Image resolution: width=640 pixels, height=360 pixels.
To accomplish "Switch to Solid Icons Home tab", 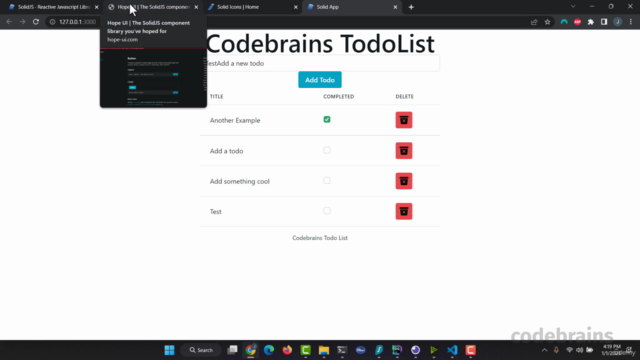I will click(x=253, y=7).
